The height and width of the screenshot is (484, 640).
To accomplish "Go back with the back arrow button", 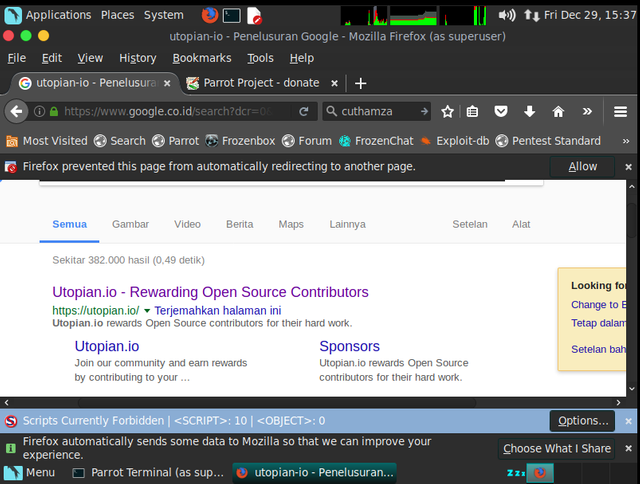I will 16,111.
